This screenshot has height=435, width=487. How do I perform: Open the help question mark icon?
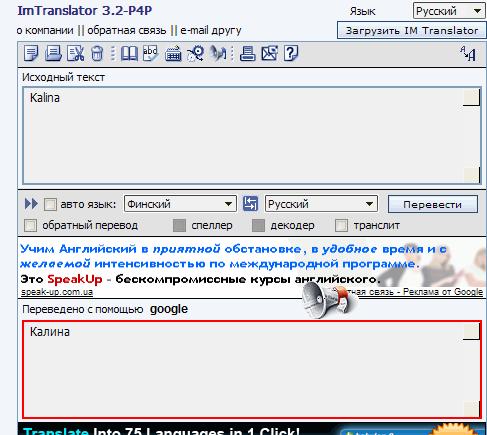(x=291, y=53)
